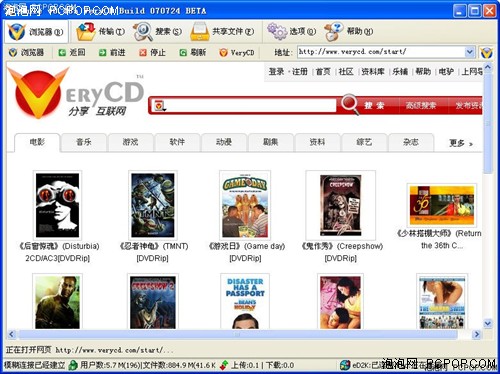The image size is (500, 374).
Task: Open the Creepshow 2 poster thumbnail
Action: click(153, 302)
